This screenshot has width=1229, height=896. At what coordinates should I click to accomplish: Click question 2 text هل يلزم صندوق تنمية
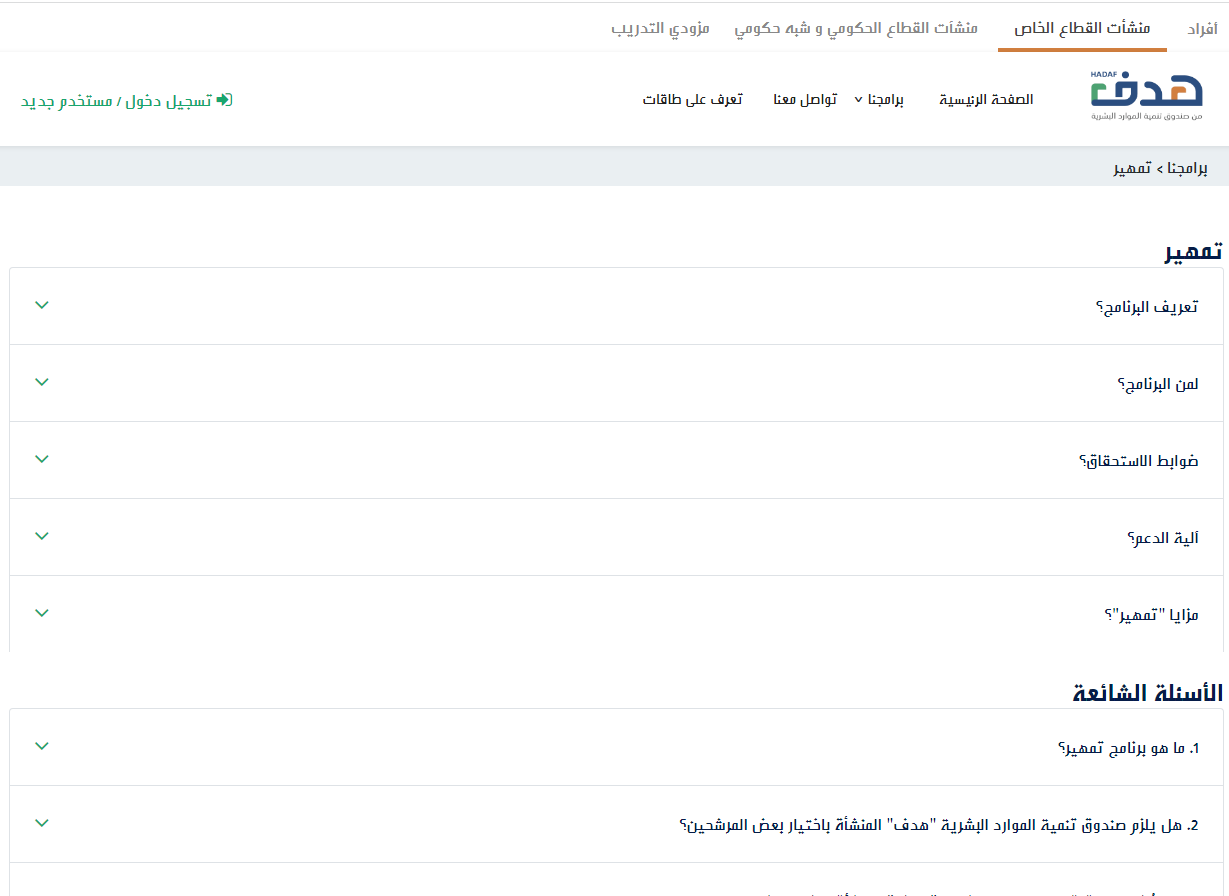point(939,825)
